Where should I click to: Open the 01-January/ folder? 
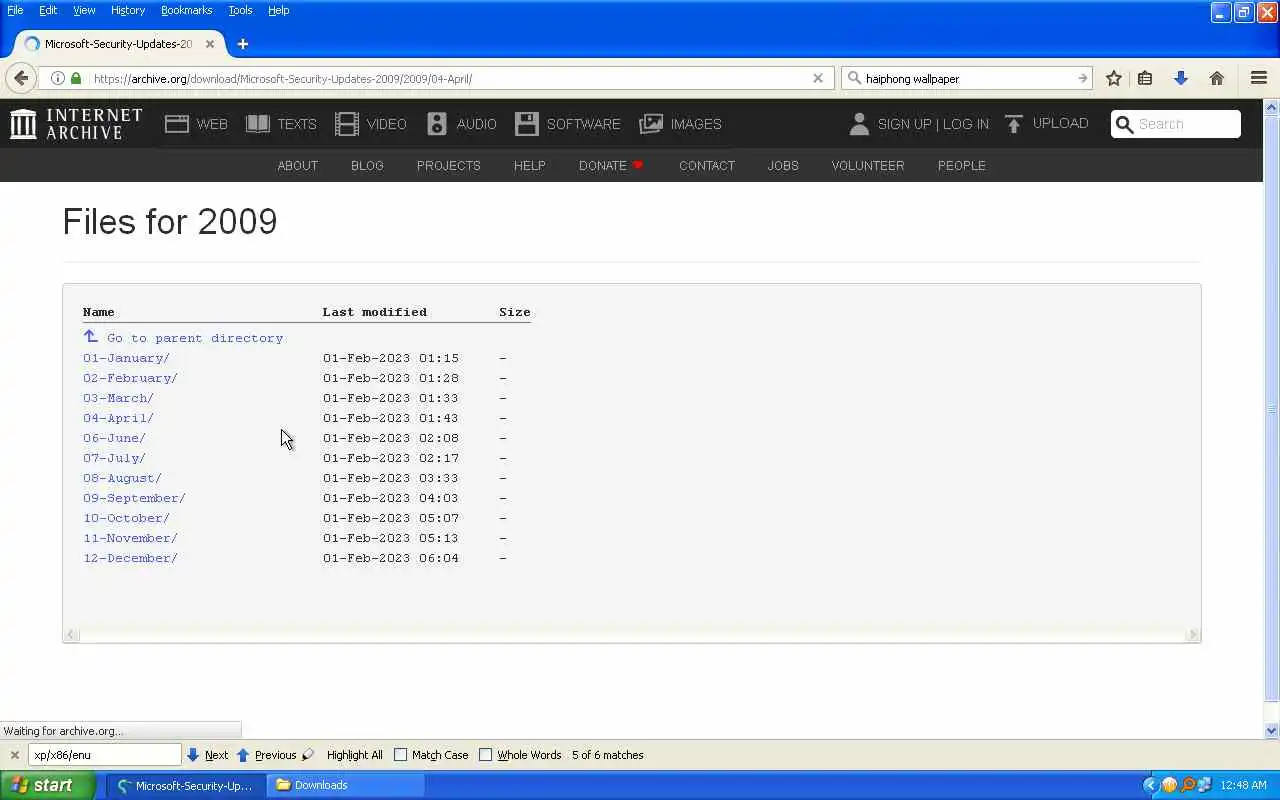pyautogui.click(x=126, y=358)
